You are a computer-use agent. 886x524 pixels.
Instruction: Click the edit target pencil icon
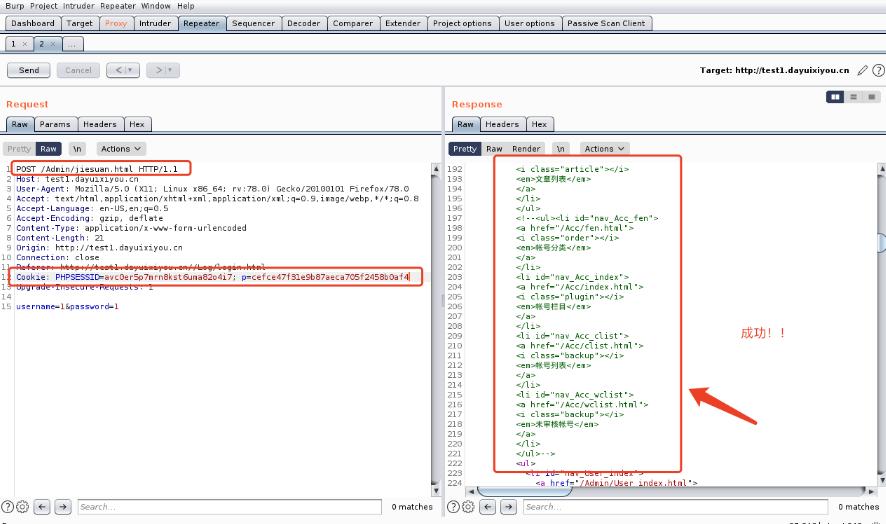tap(863, 70)
